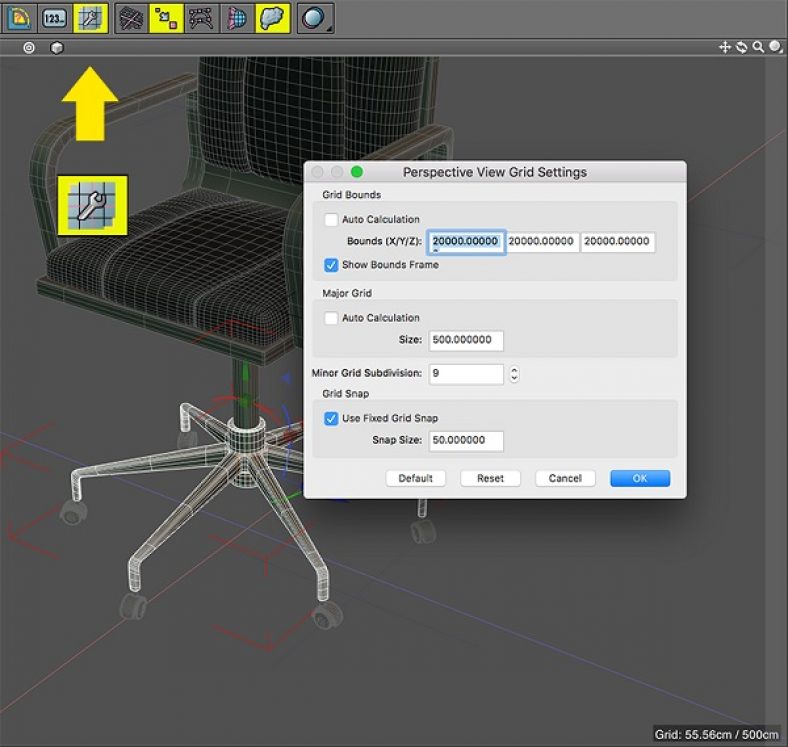Open the viewport shading ball menu
788x747 pixels.
tap(775, 47)
